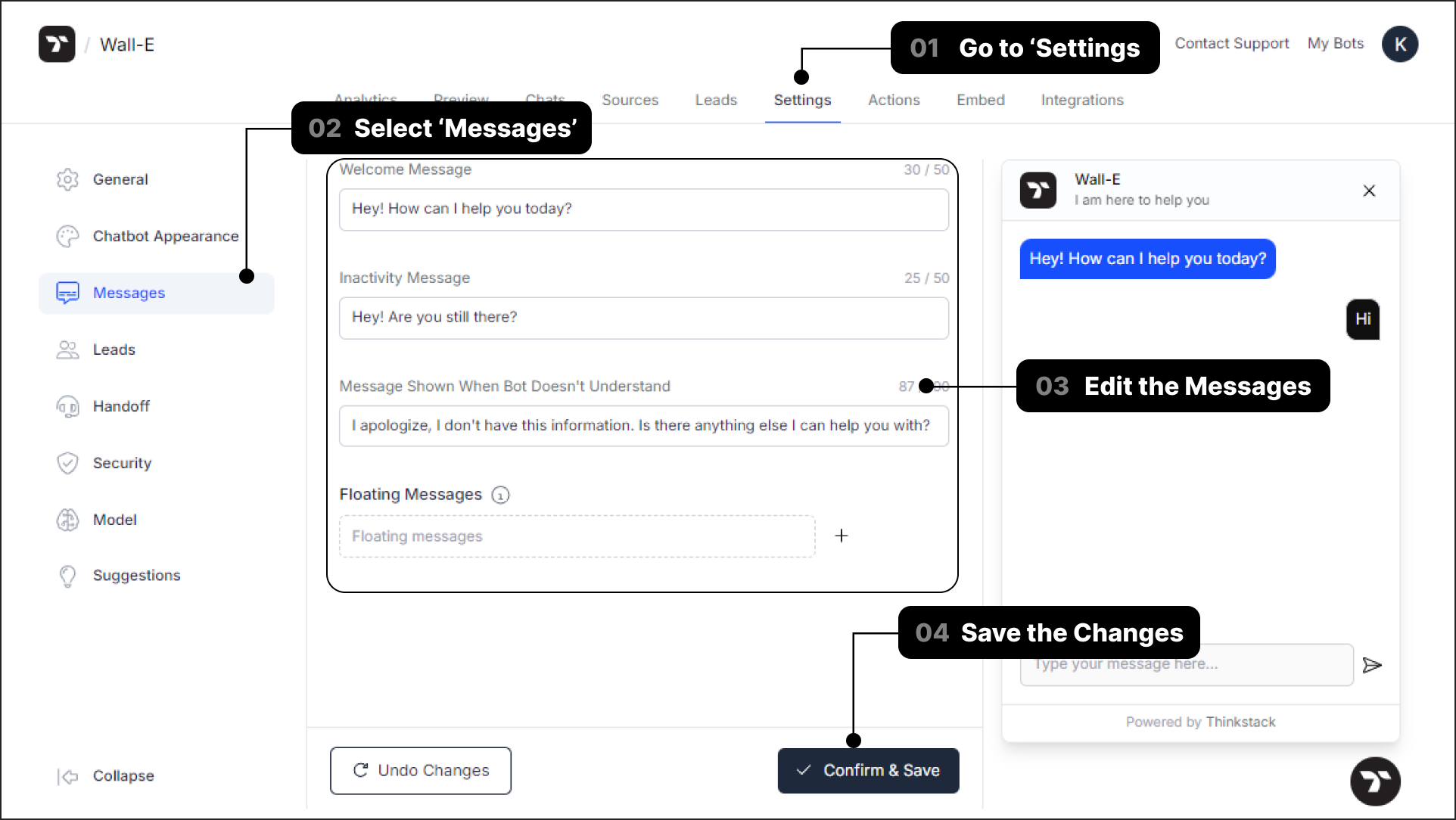Click the Handoff headset icon
Image resolution: width=1456 pixels, height=820 pixels.
click(67, 406)
